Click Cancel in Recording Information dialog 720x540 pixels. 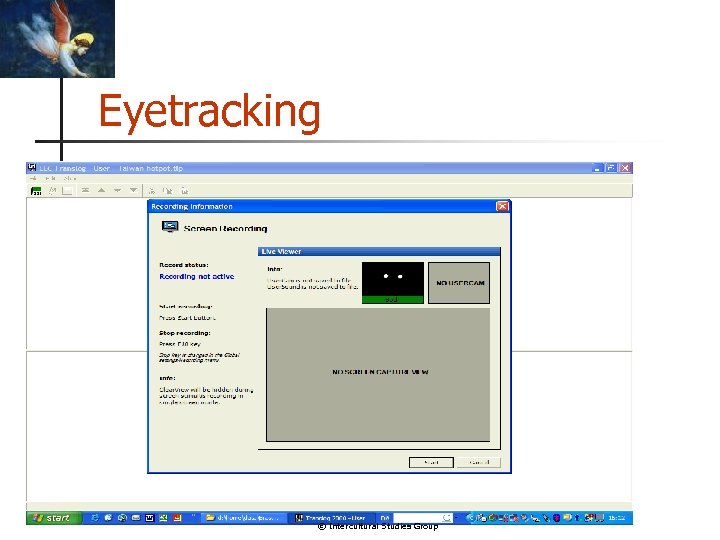pos(479,462)
